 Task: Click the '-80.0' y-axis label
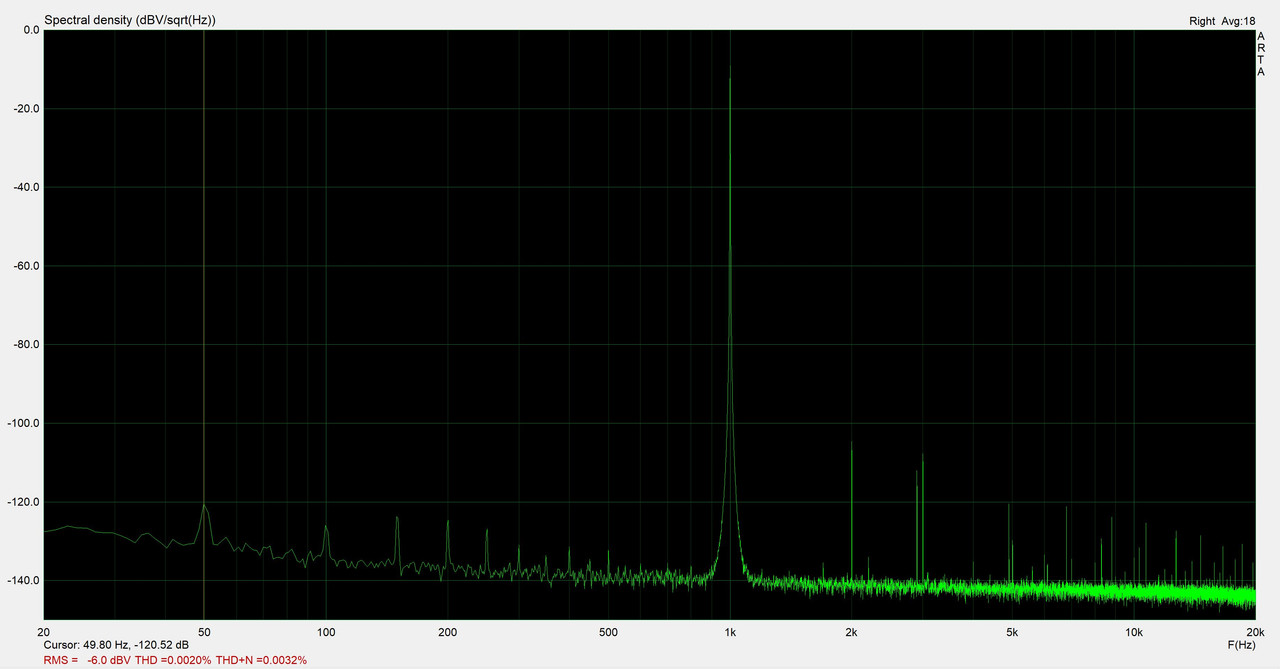pos(27,345)
